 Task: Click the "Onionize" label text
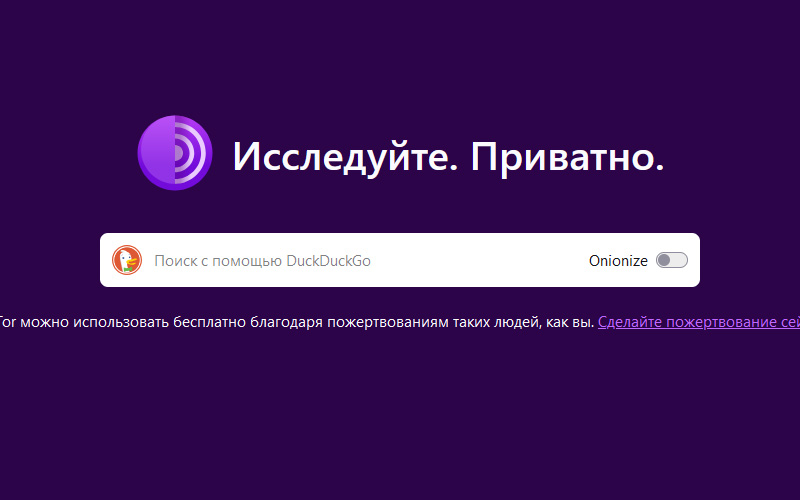618,261
